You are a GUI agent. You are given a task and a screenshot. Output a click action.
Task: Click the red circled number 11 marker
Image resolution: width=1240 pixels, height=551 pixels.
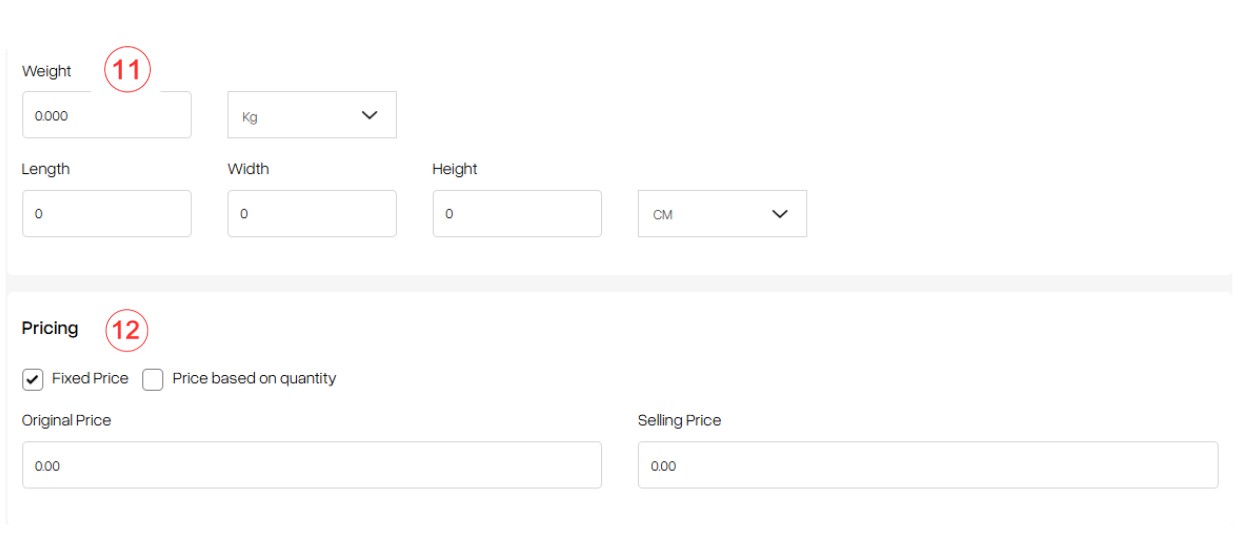126,71
